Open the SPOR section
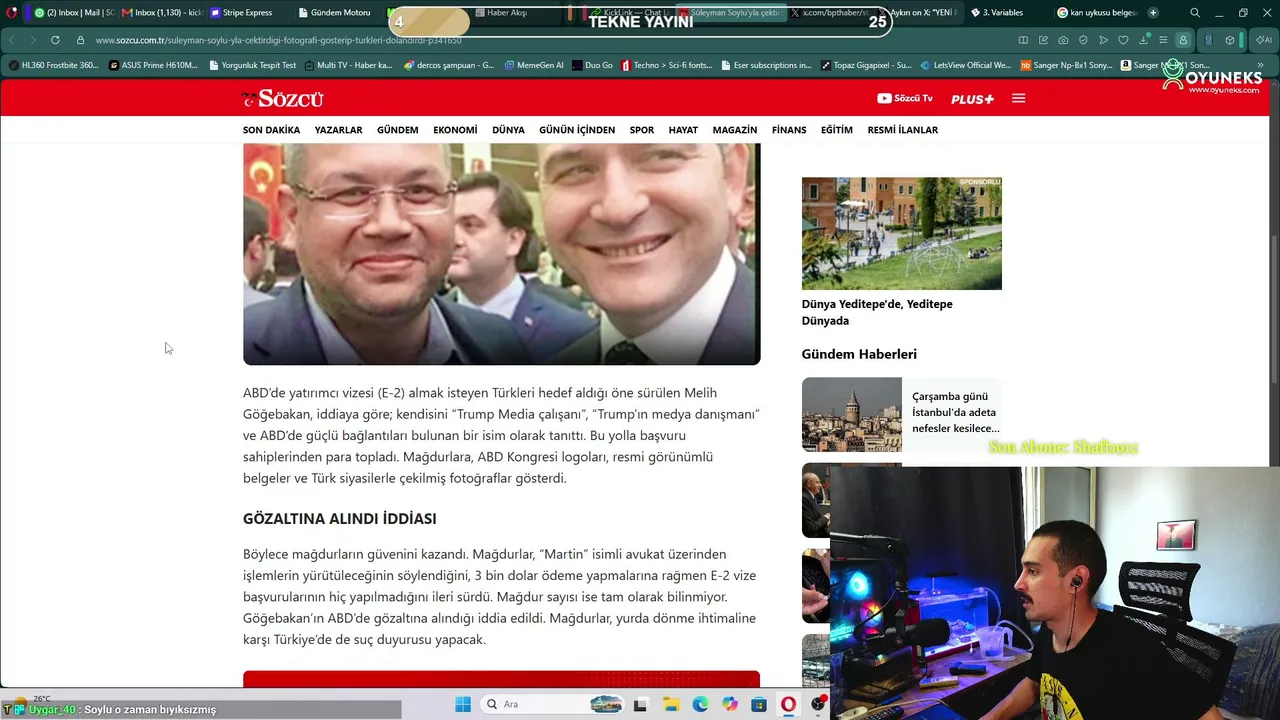This screenshot has width=1280, height=720. point(642,130)
